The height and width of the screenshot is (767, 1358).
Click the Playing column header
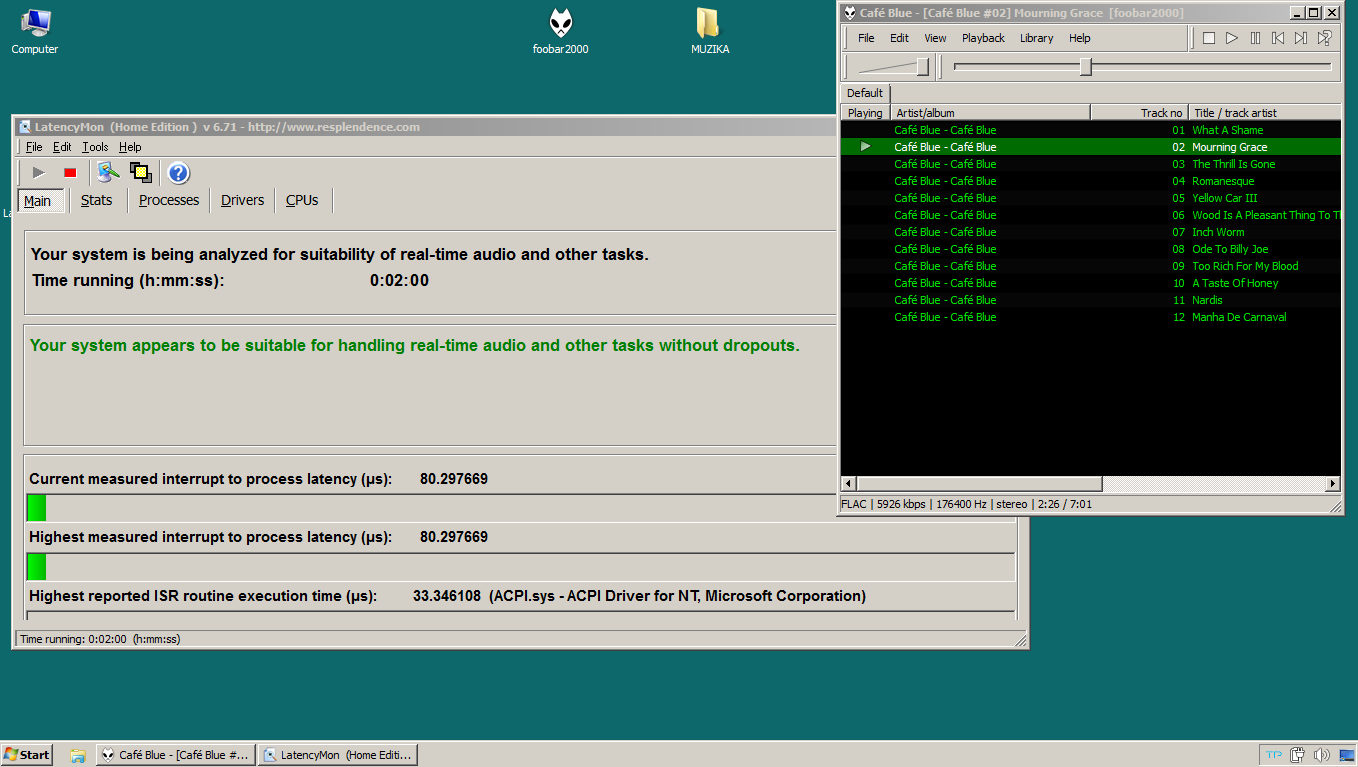[865, 113]
